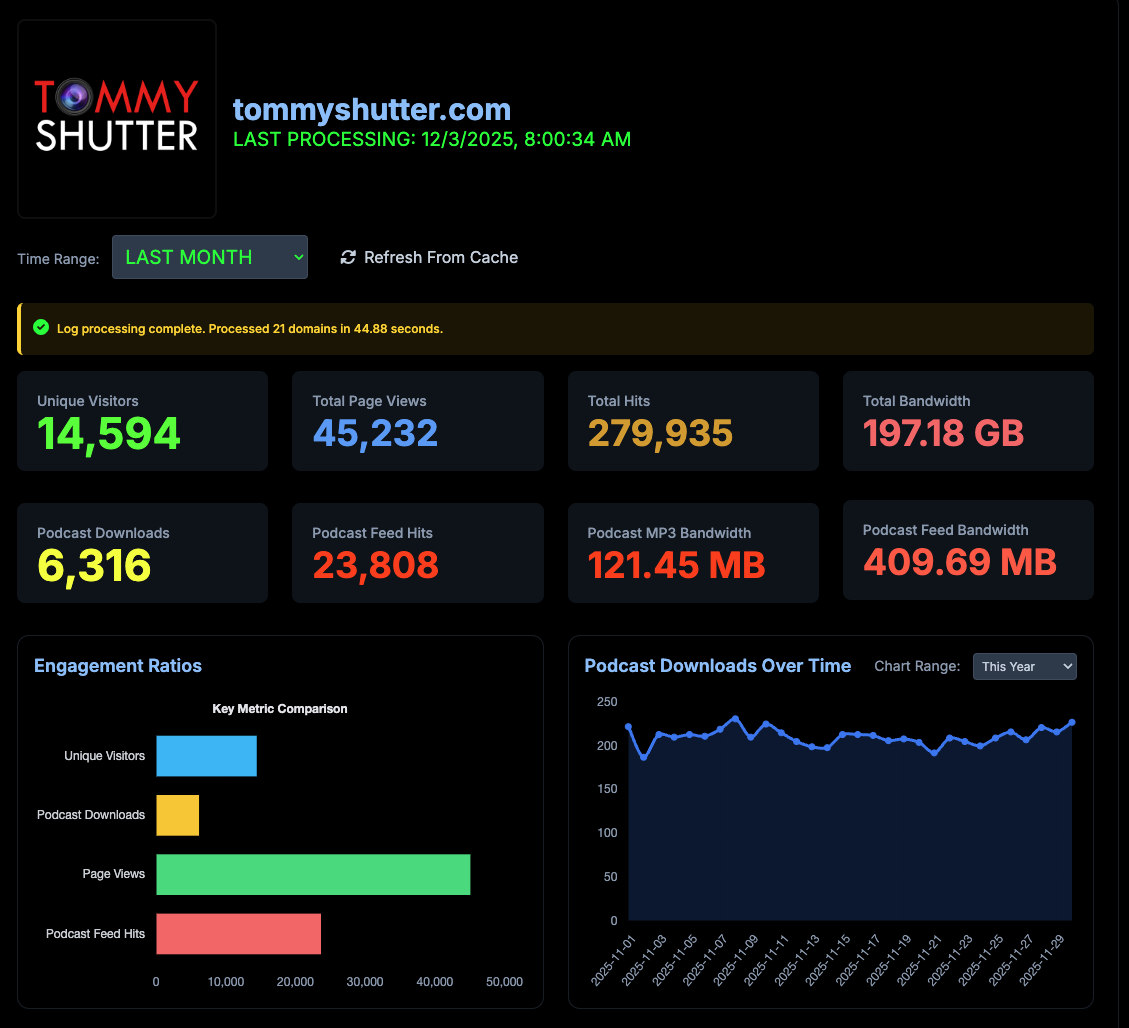Click the Tommy Shutter logo image
Viewport: 1129px width, 1028px height.
(117, 118)
